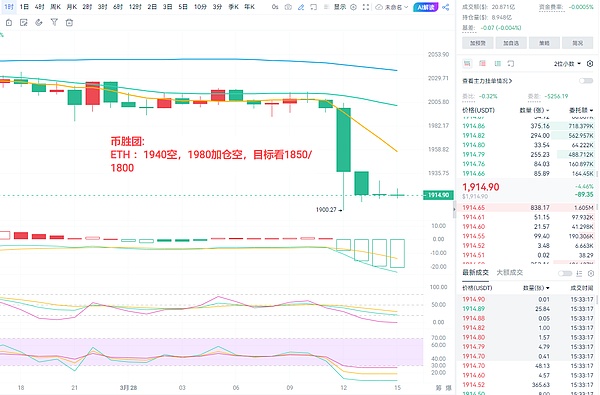The height and width of the screenshot is (395, 600).
Task: Show combined buy and sell order book view
Action: (x=467, y=64)
